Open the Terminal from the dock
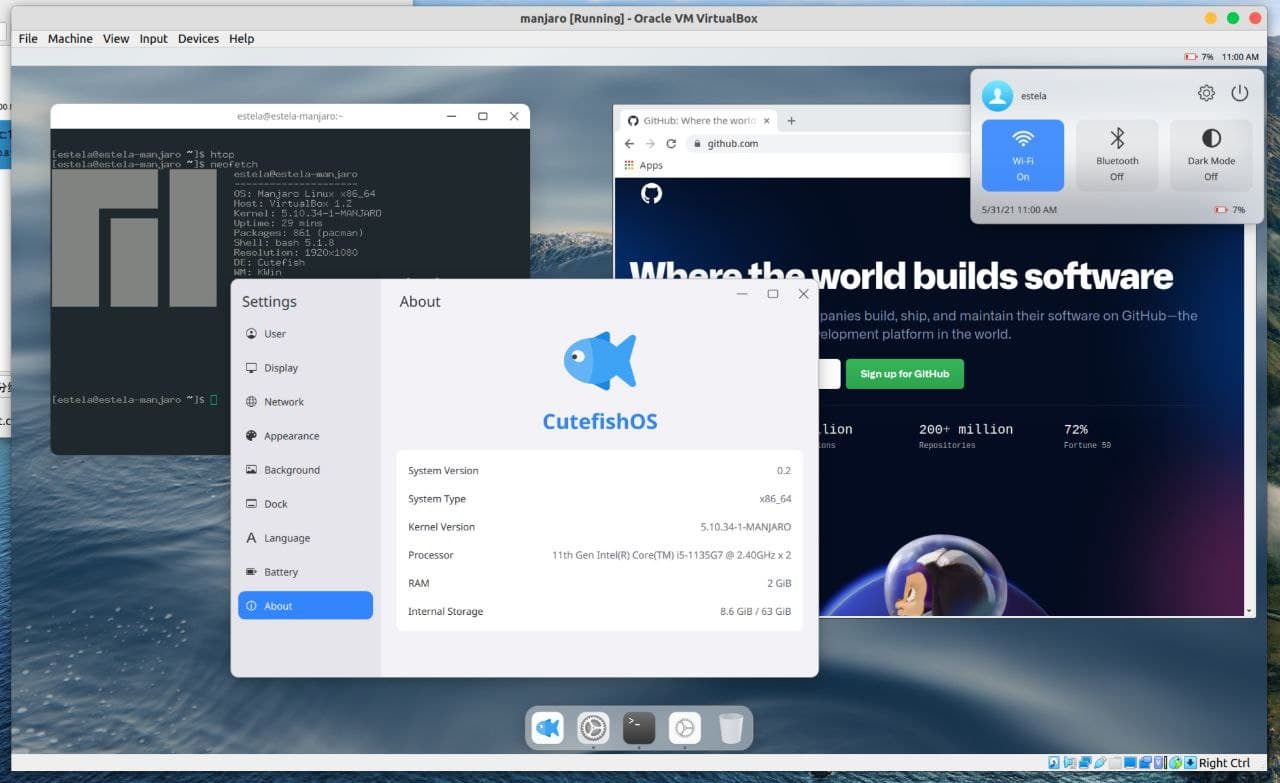This screenshot has width=1280, height=783. click(x=639, y=728)
